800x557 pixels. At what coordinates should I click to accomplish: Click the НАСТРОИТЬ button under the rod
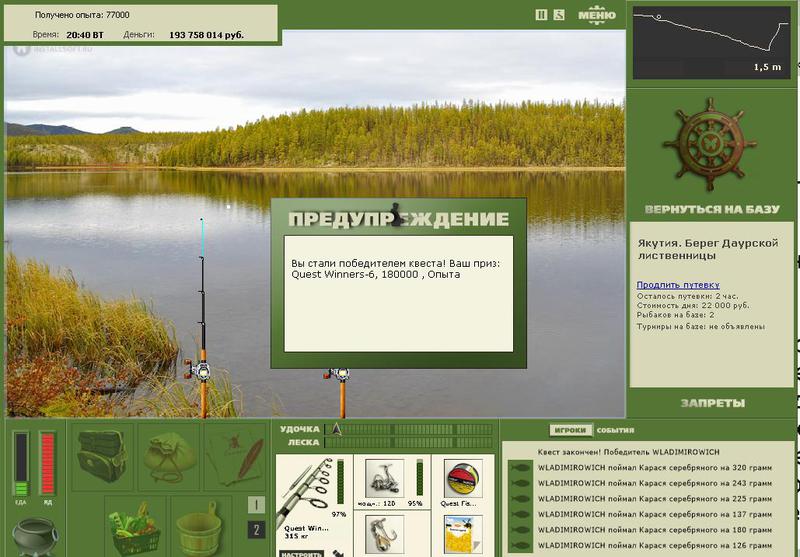pyautogui.click(x=301, y=553)
